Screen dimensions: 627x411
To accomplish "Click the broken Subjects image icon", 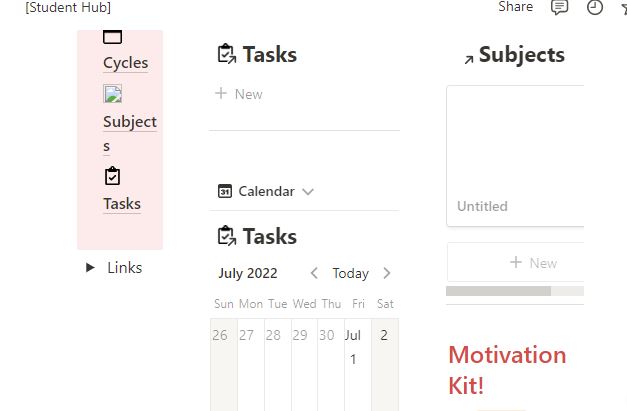I will 113,95.
